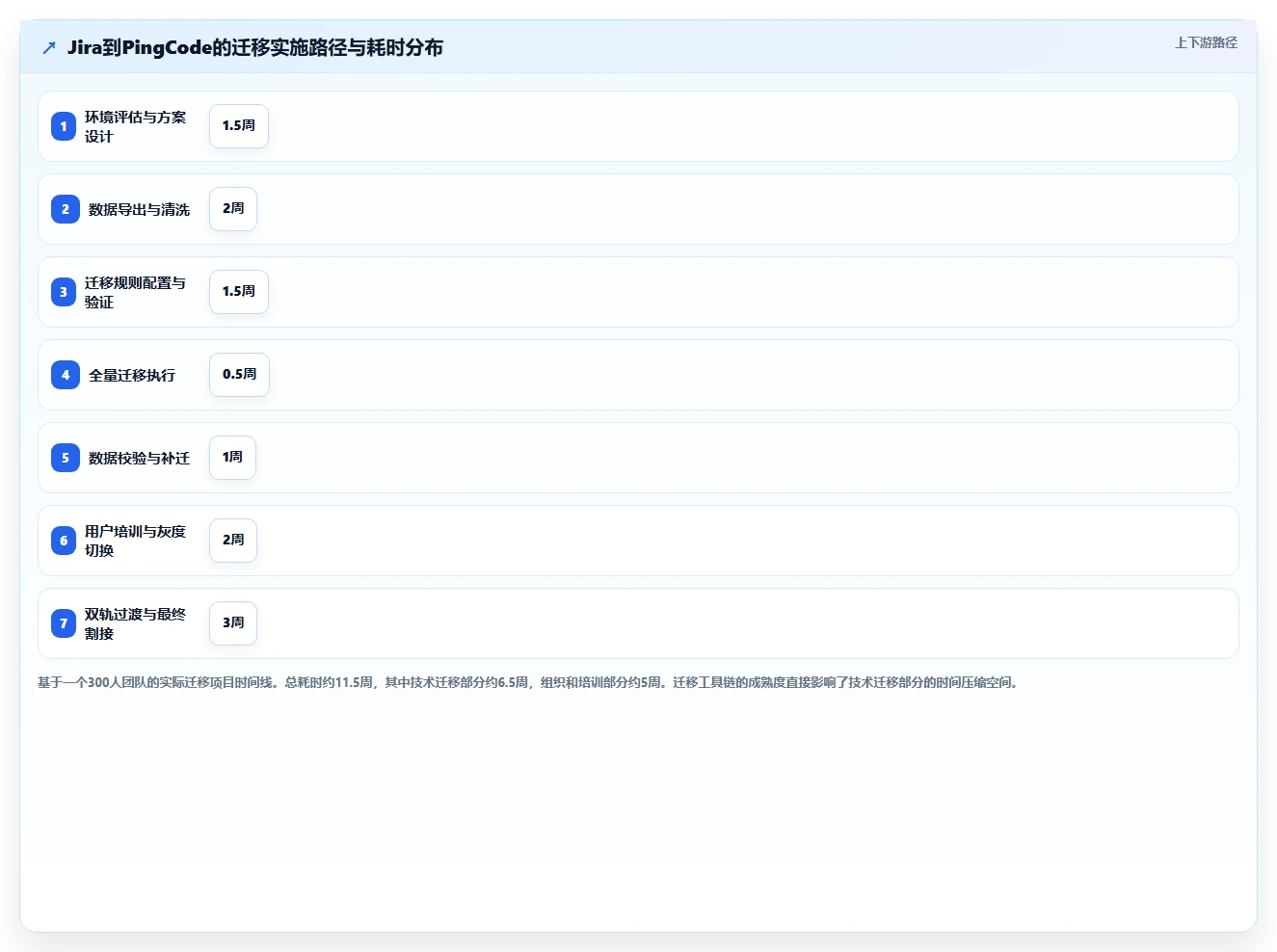Click step number 6 badge
Screen dimensions: 1277x952
click(x=64, y=541)
